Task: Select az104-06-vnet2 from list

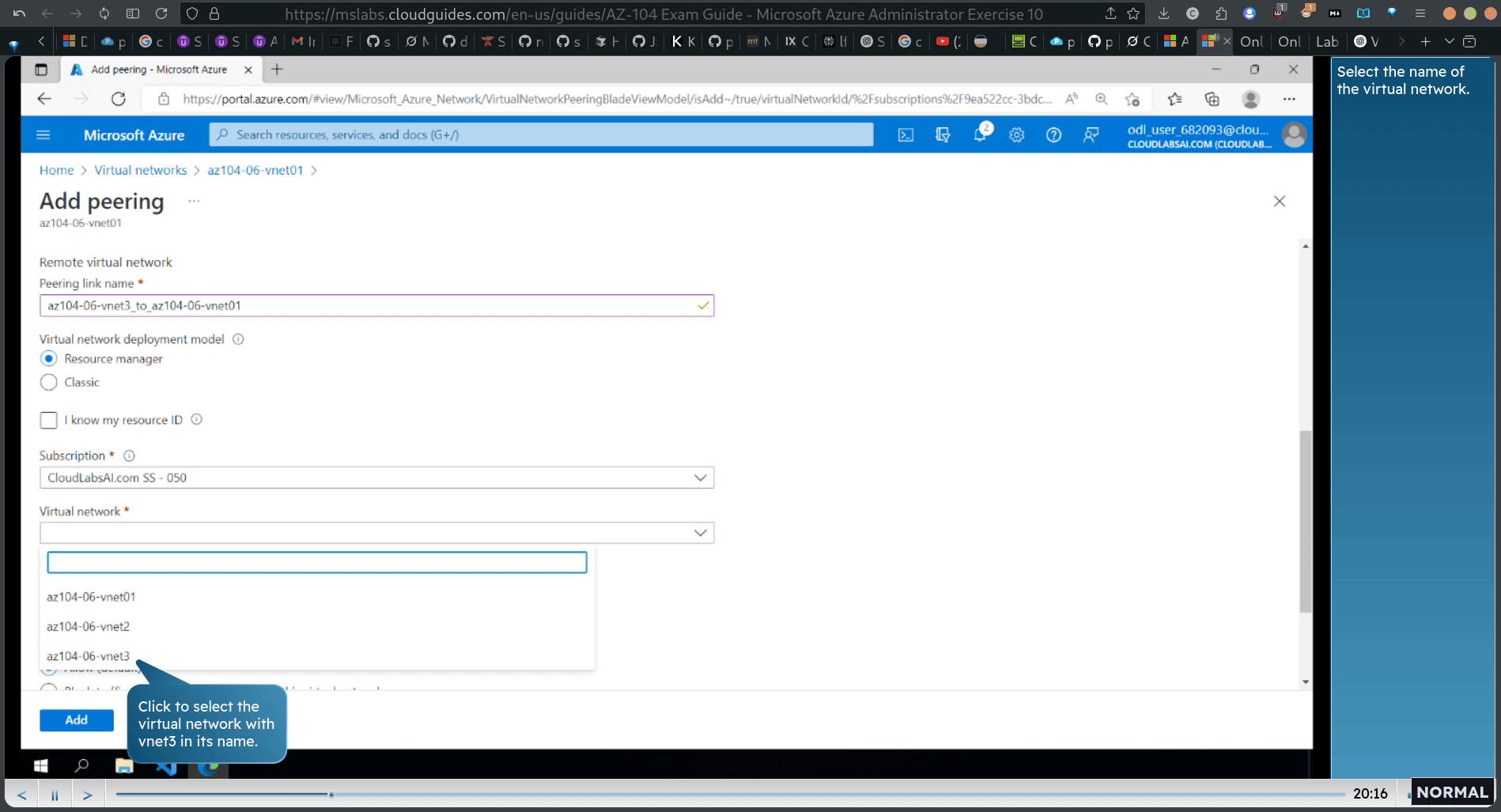Action: pyautogui.click(x=88, y=627)
